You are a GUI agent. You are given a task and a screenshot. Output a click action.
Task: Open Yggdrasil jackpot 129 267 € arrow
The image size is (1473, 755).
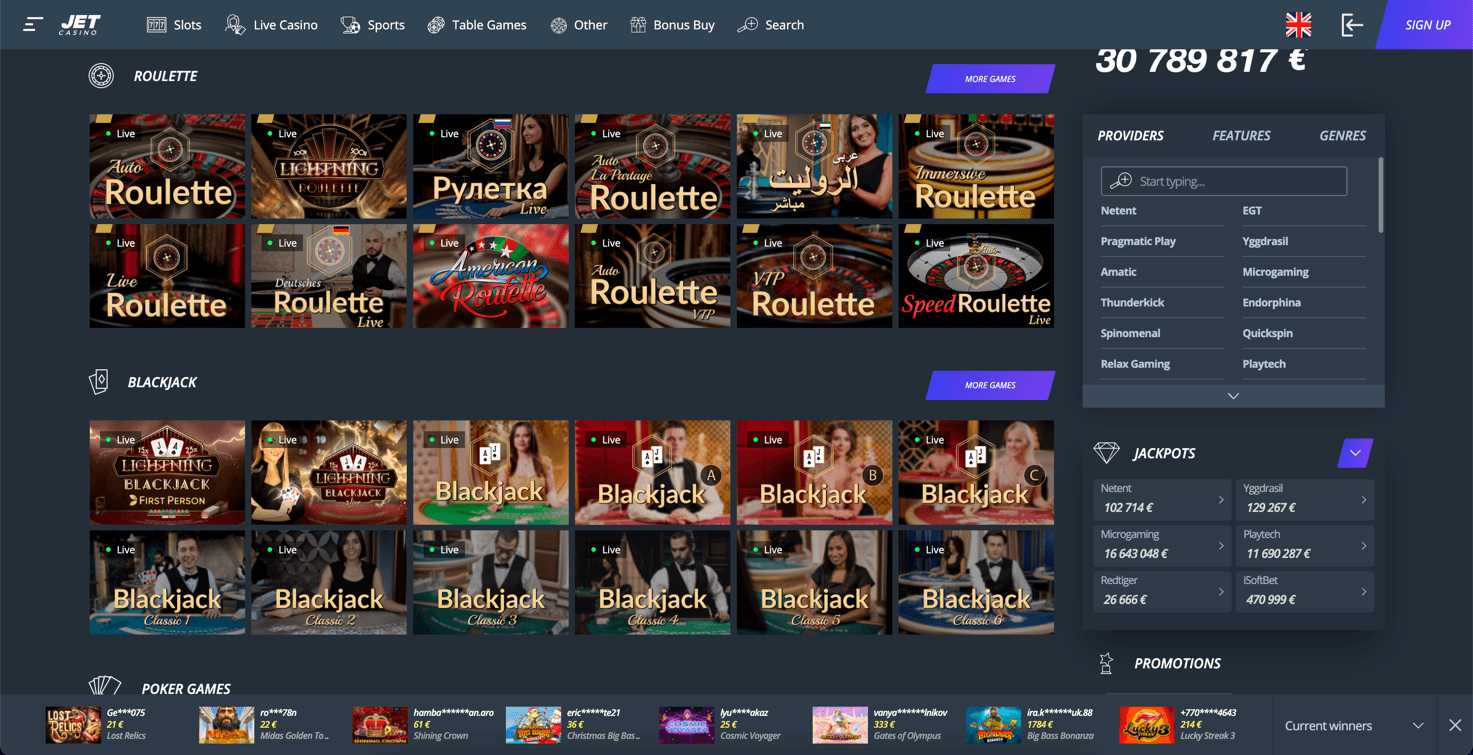(x=1363, y=499)
